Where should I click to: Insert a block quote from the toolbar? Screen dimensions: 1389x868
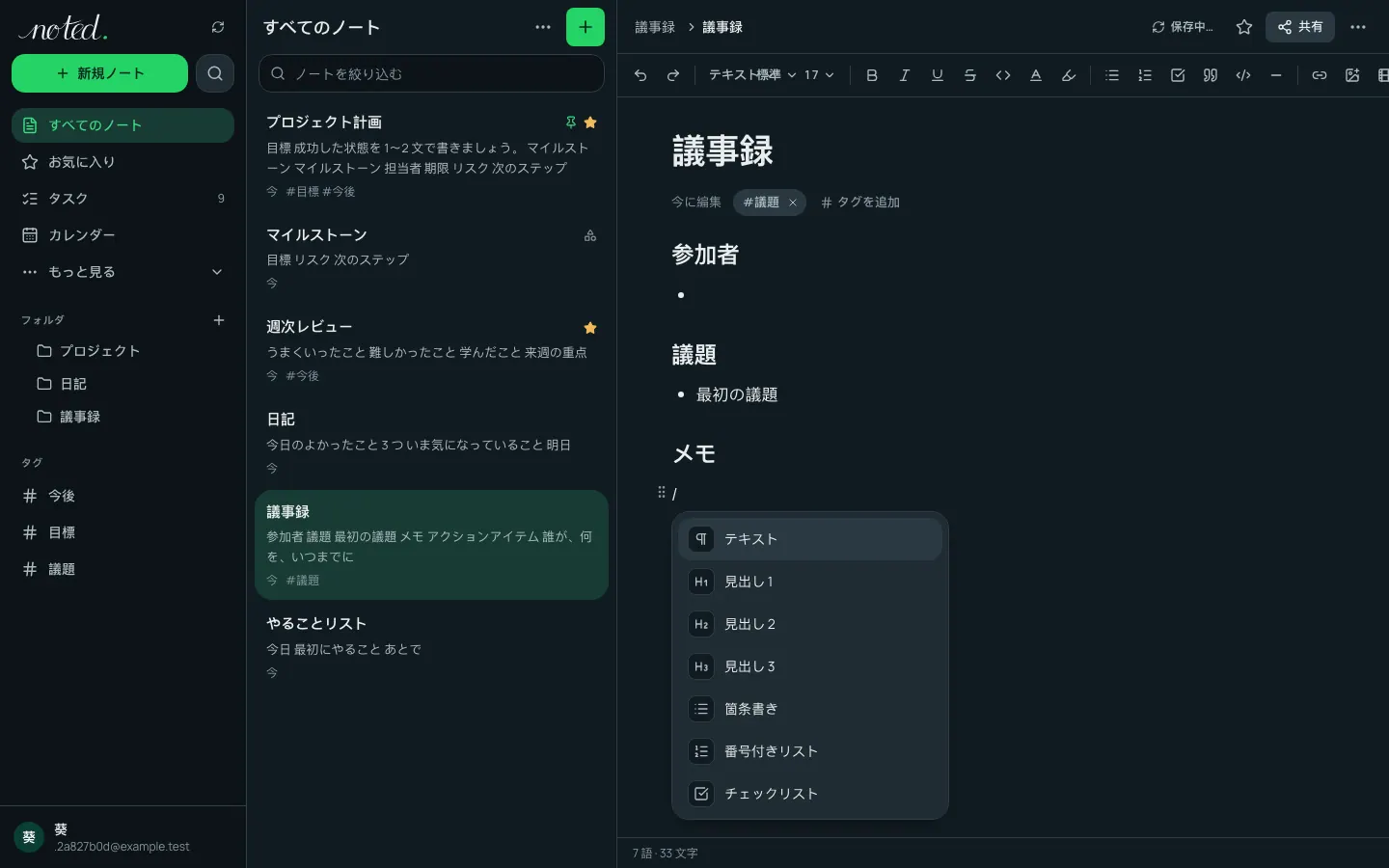[x=1211, y=75]
